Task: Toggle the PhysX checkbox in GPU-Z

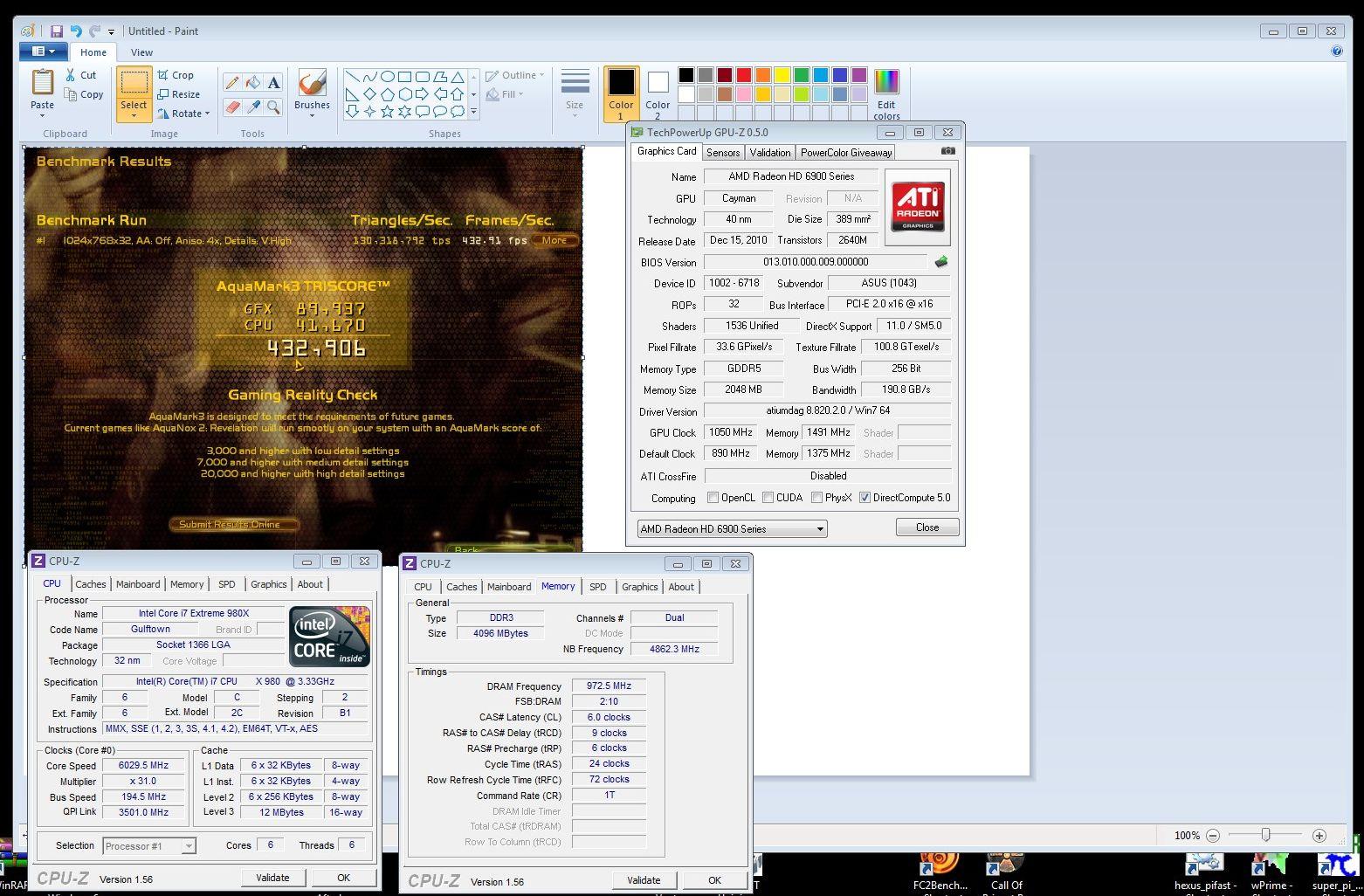Action: coord(816,498)
